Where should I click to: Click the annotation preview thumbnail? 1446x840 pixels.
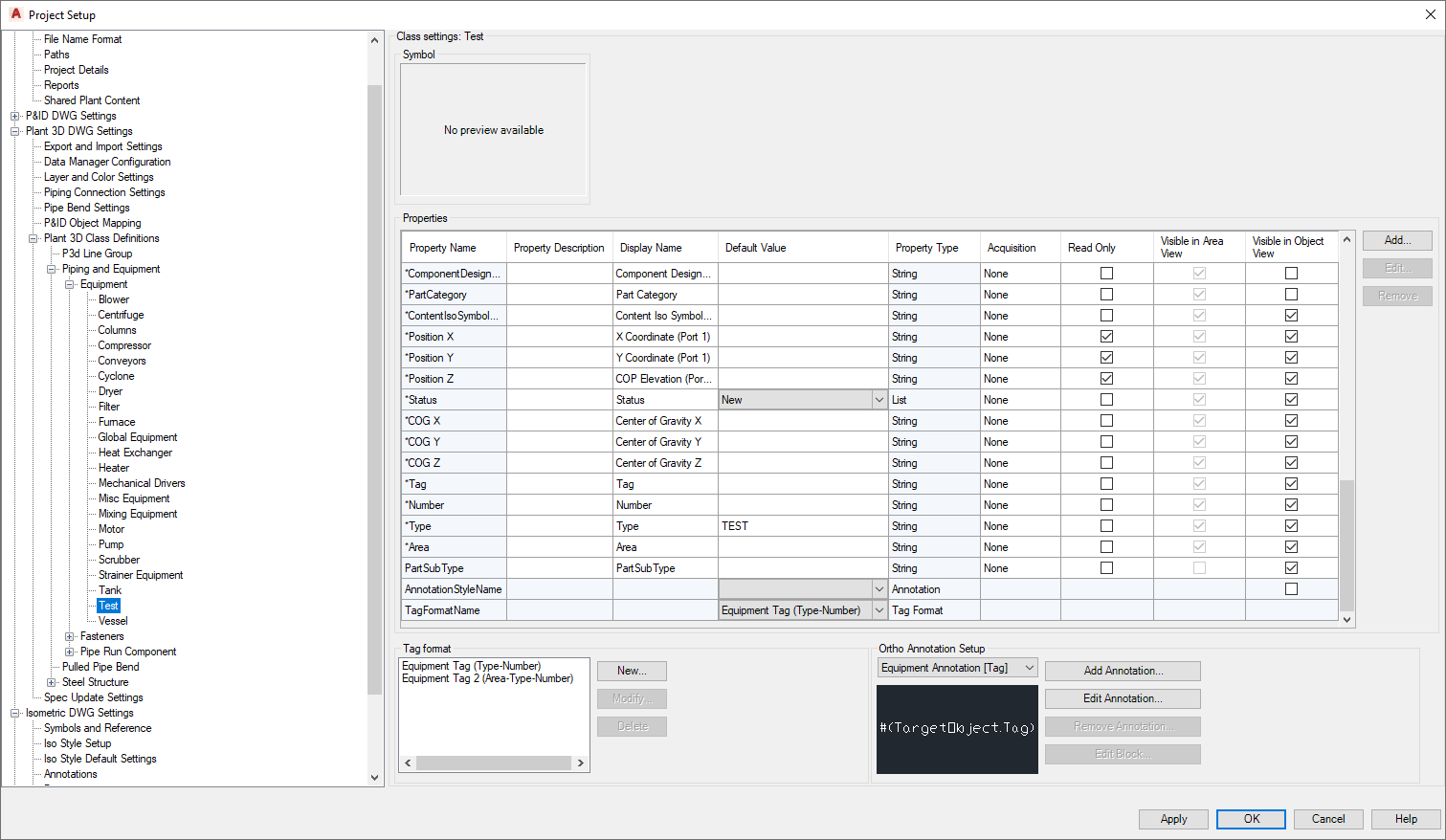point(956,729)
